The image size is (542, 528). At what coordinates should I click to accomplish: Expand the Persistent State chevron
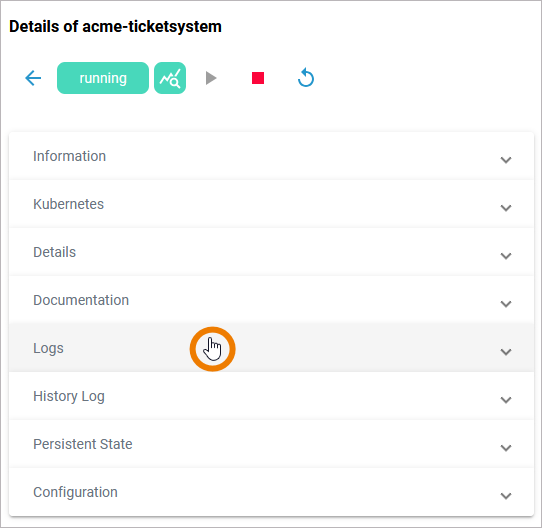tap(506, 448)
